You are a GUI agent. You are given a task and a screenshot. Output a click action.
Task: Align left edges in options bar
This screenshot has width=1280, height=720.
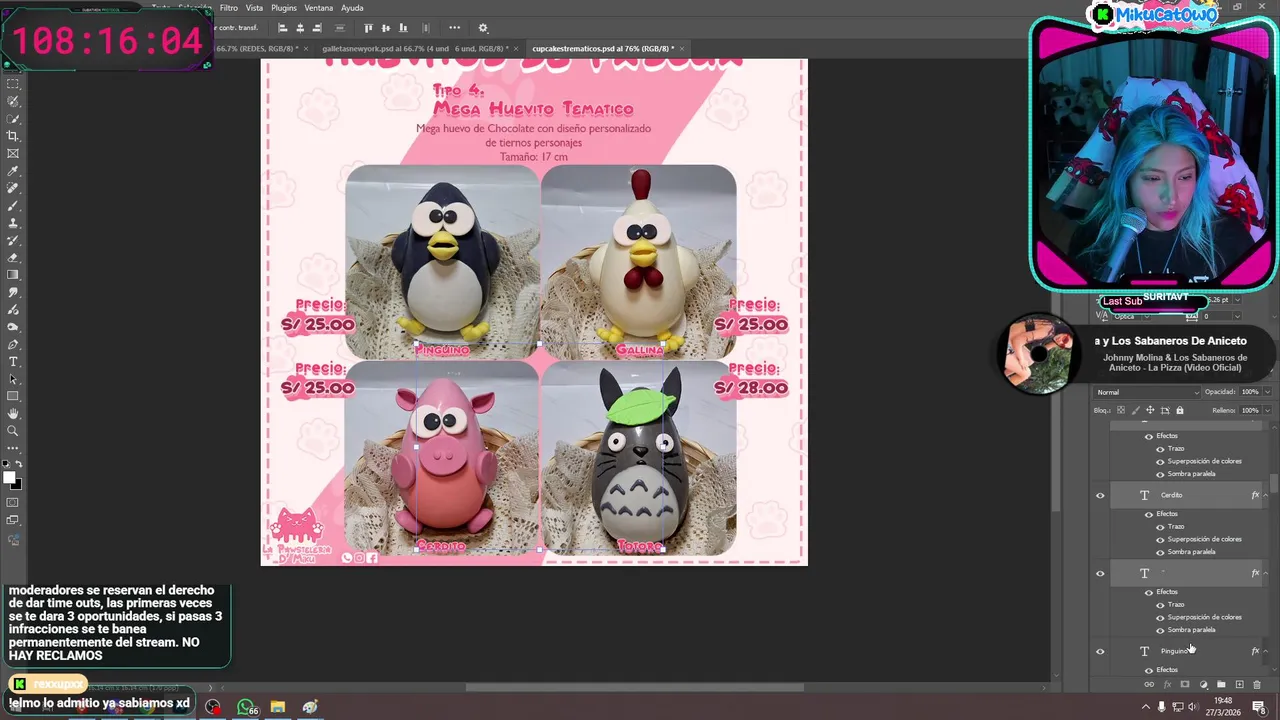pos(283,28)
